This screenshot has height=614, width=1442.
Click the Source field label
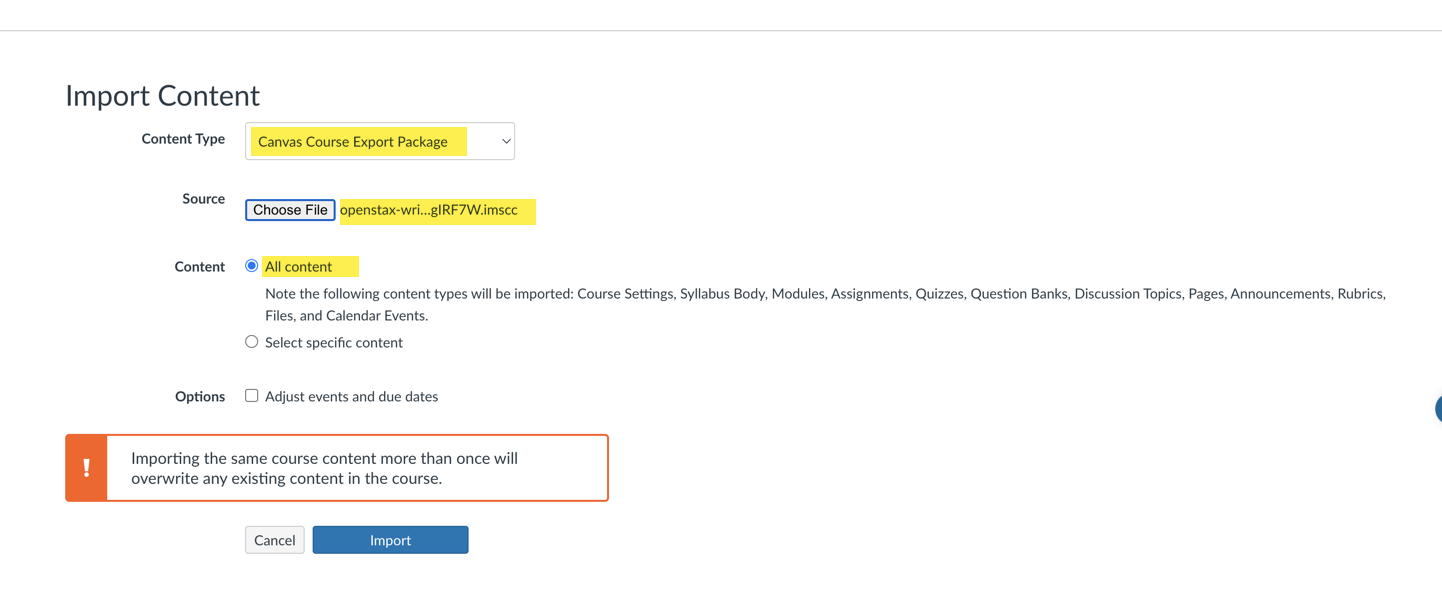click(x=203, y=198)
